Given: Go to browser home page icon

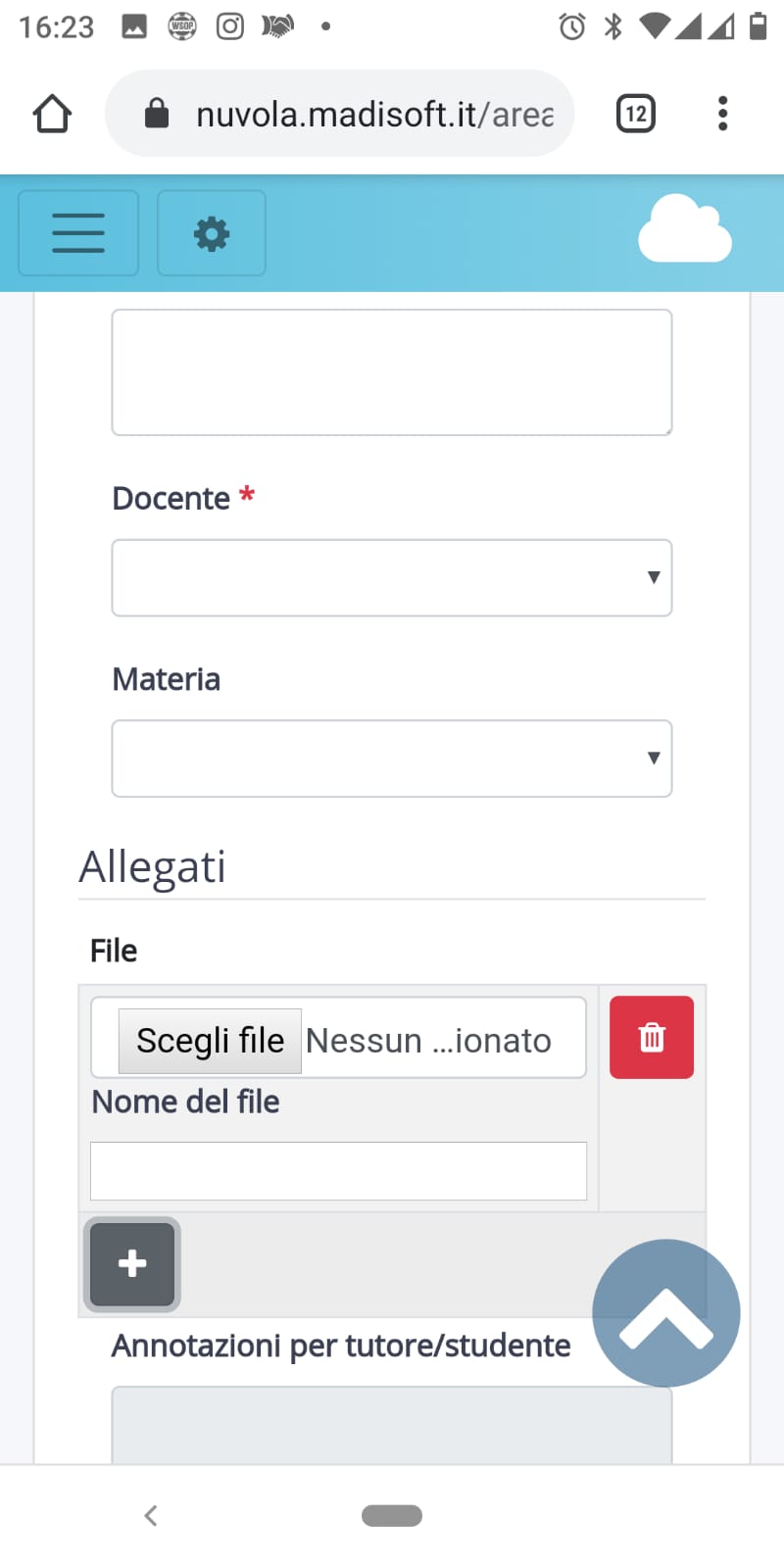Looking at the screenshot, I should [53, 114].
